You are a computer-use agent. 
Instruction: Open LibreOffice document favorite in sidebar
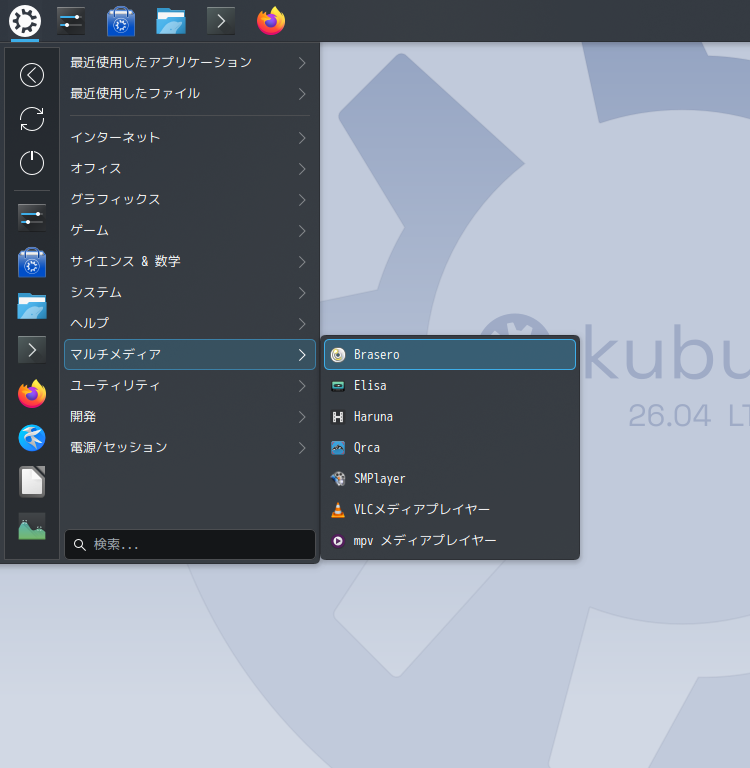click(32, 481)
